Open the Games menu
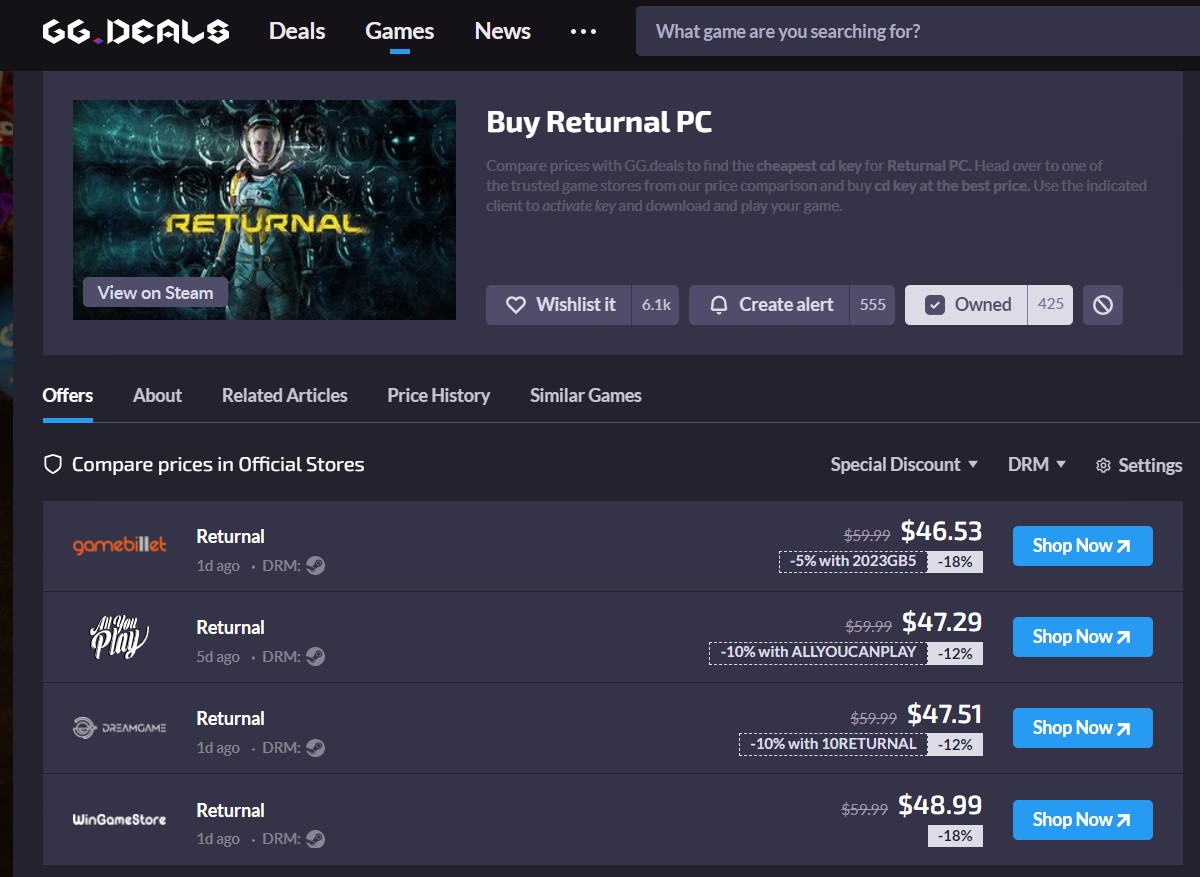The width and height of the screenshot is (1200, 877). click(399, 31)
